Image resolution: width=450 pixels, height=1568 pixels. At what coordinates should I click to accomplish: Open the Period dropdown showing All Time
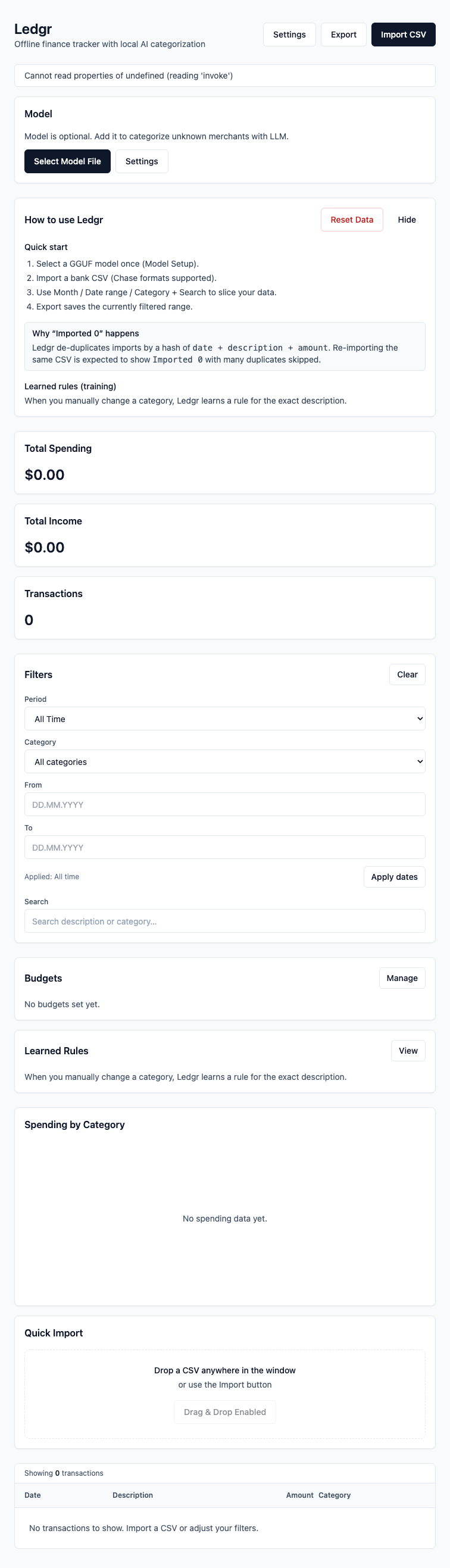click(x=224, y=719)
